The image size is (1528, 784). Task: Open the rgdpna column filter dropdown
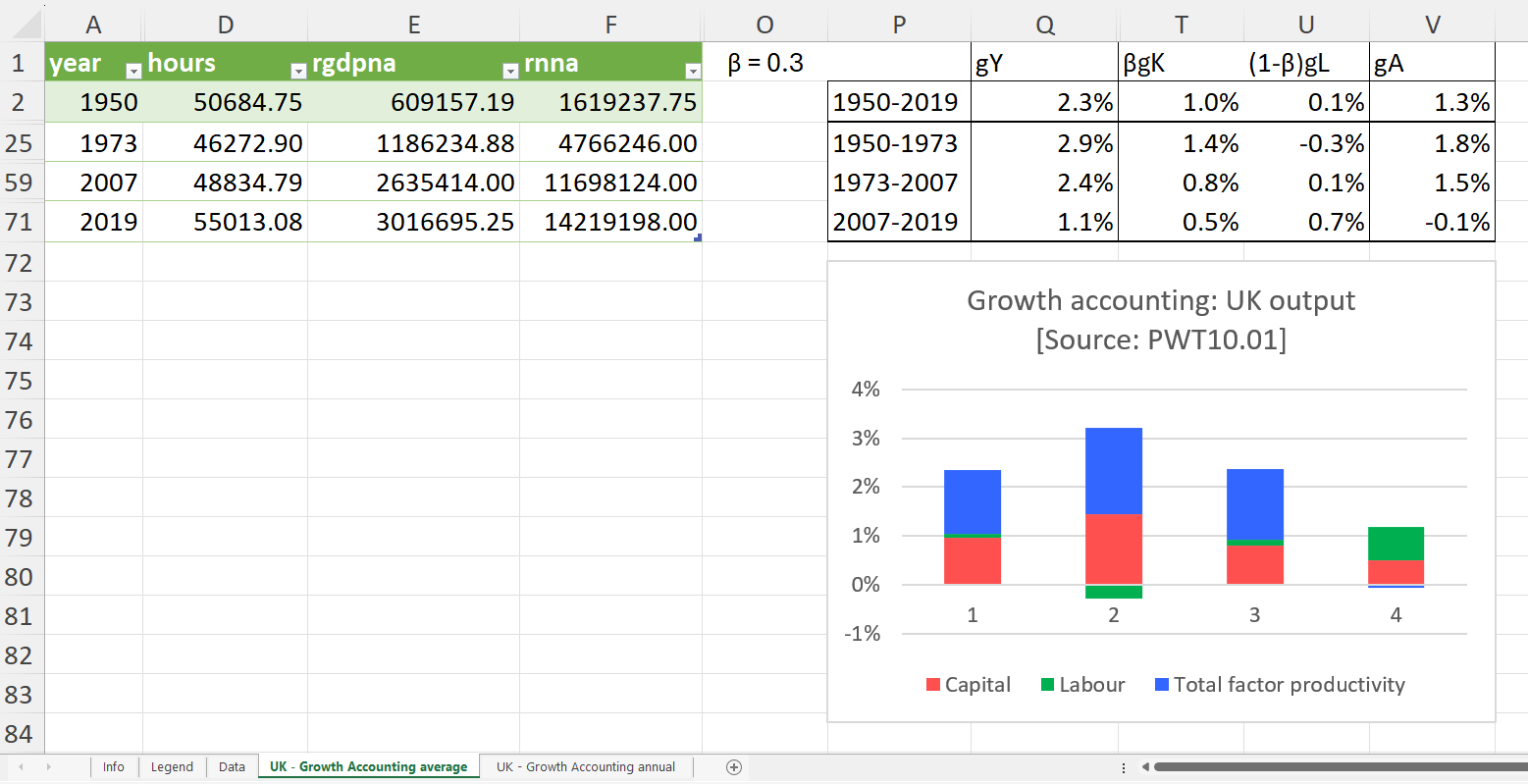point(509,71)
